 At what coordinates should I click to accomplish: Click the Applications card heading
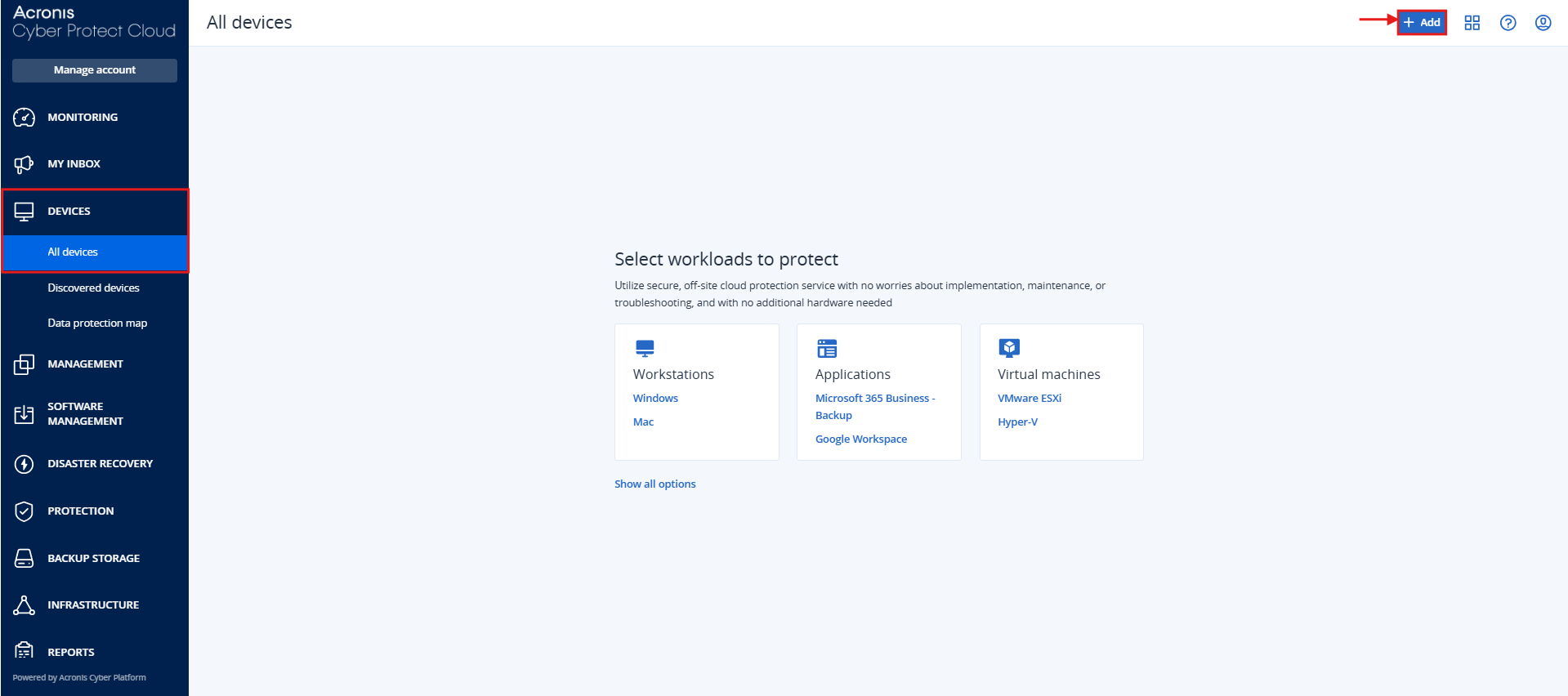(852, 374)
